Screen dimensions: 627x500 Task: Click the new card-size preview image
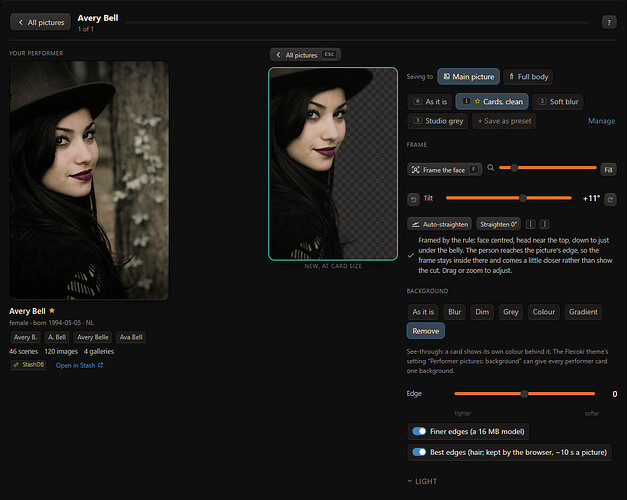(x=333, y=164)
